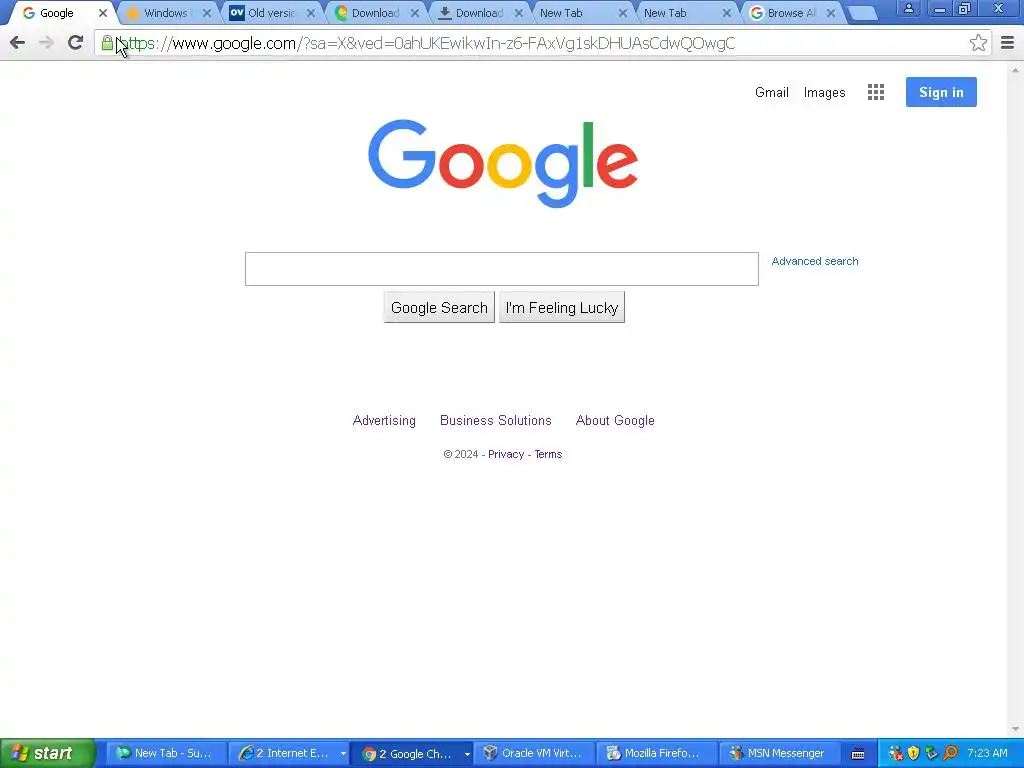The width and height of the screenshot is (1024, 768).
Task: Open the Gmail link
Action: pos(772,92)
